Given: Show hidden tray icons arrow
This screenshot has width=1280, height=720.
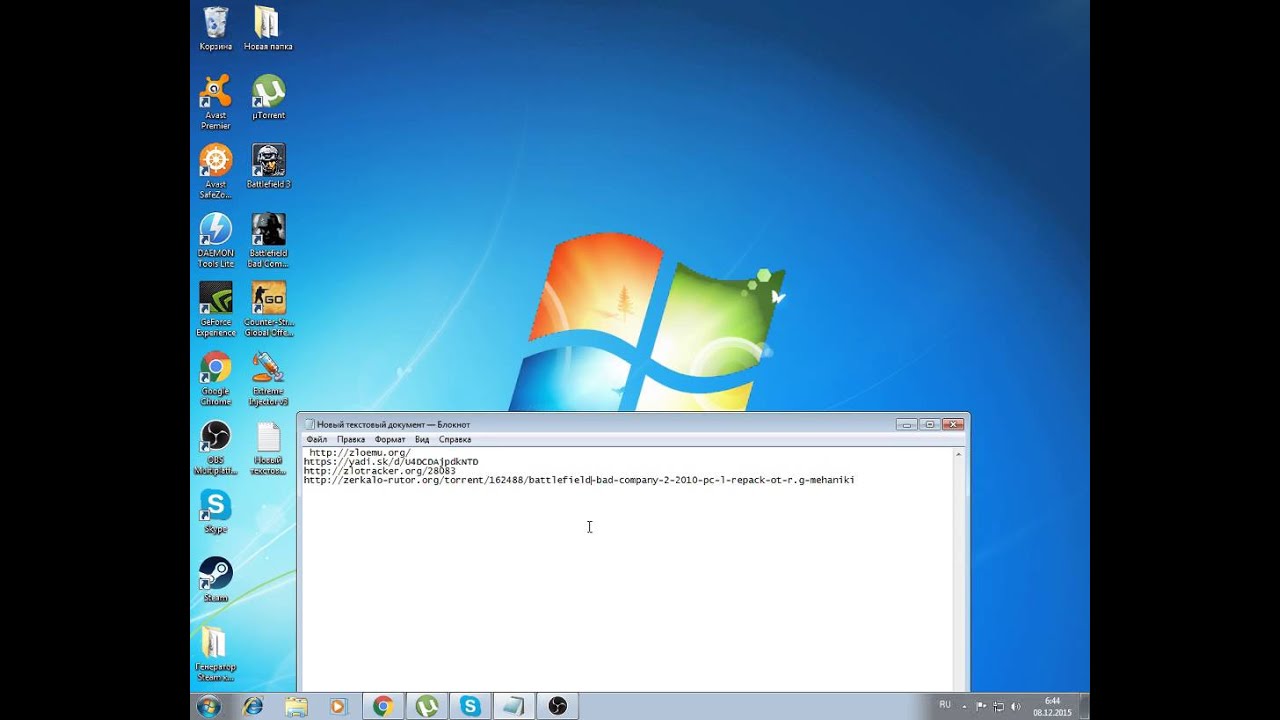Looking at the screenshot, I should [965, 706].
